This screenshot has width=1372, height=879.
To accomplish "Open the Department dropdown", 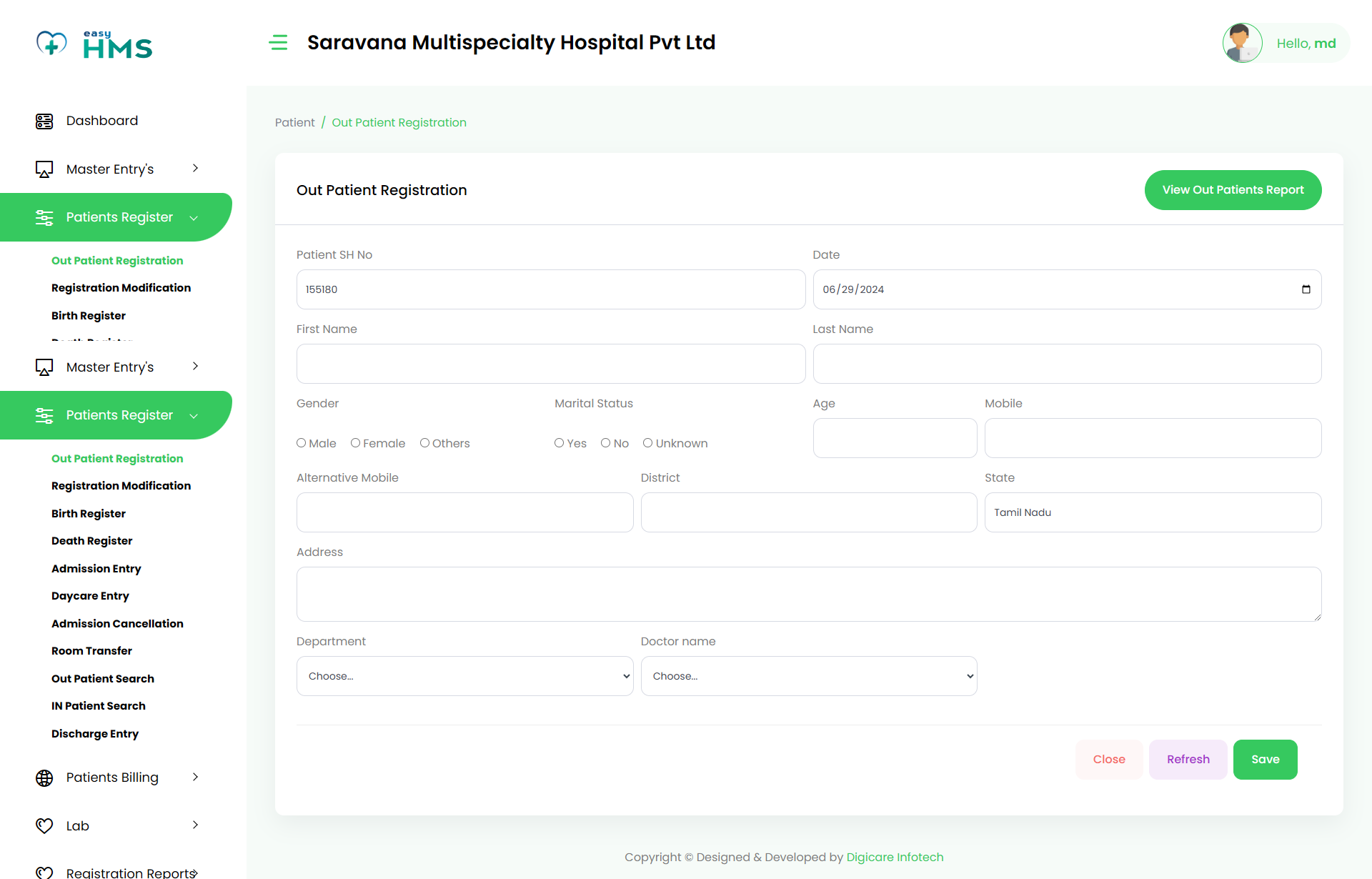I will pos(464,676).
